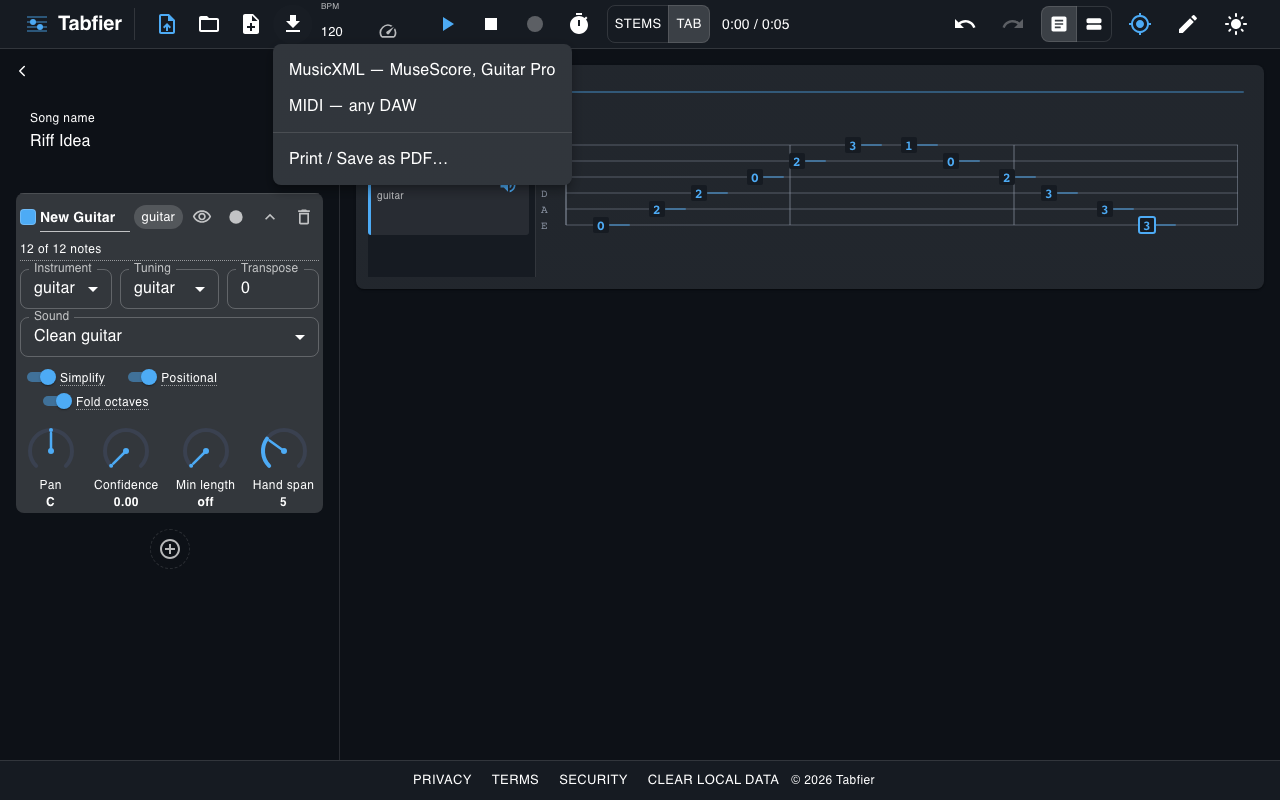Screen dimensions: 1280x800
Task: Click the Pan knob
Action: pos(50,450)
